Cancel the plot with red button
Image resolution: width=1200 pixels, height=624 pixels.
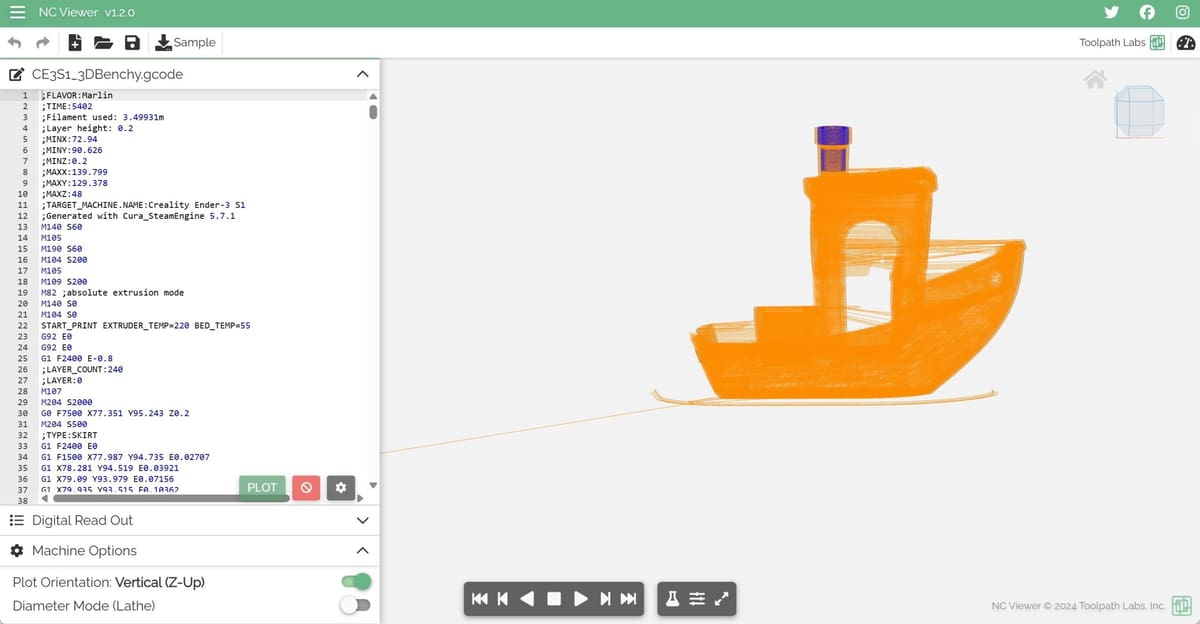point(306,487)
